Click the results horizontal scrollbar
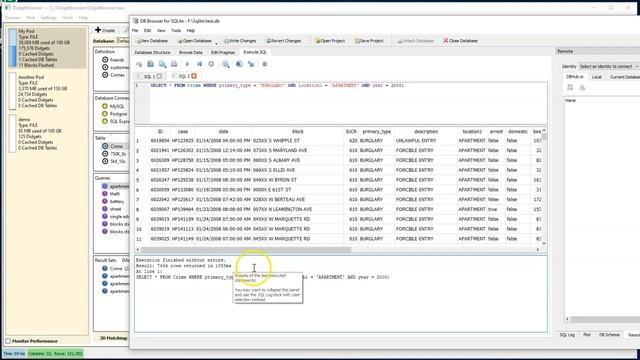 (246, 249)
